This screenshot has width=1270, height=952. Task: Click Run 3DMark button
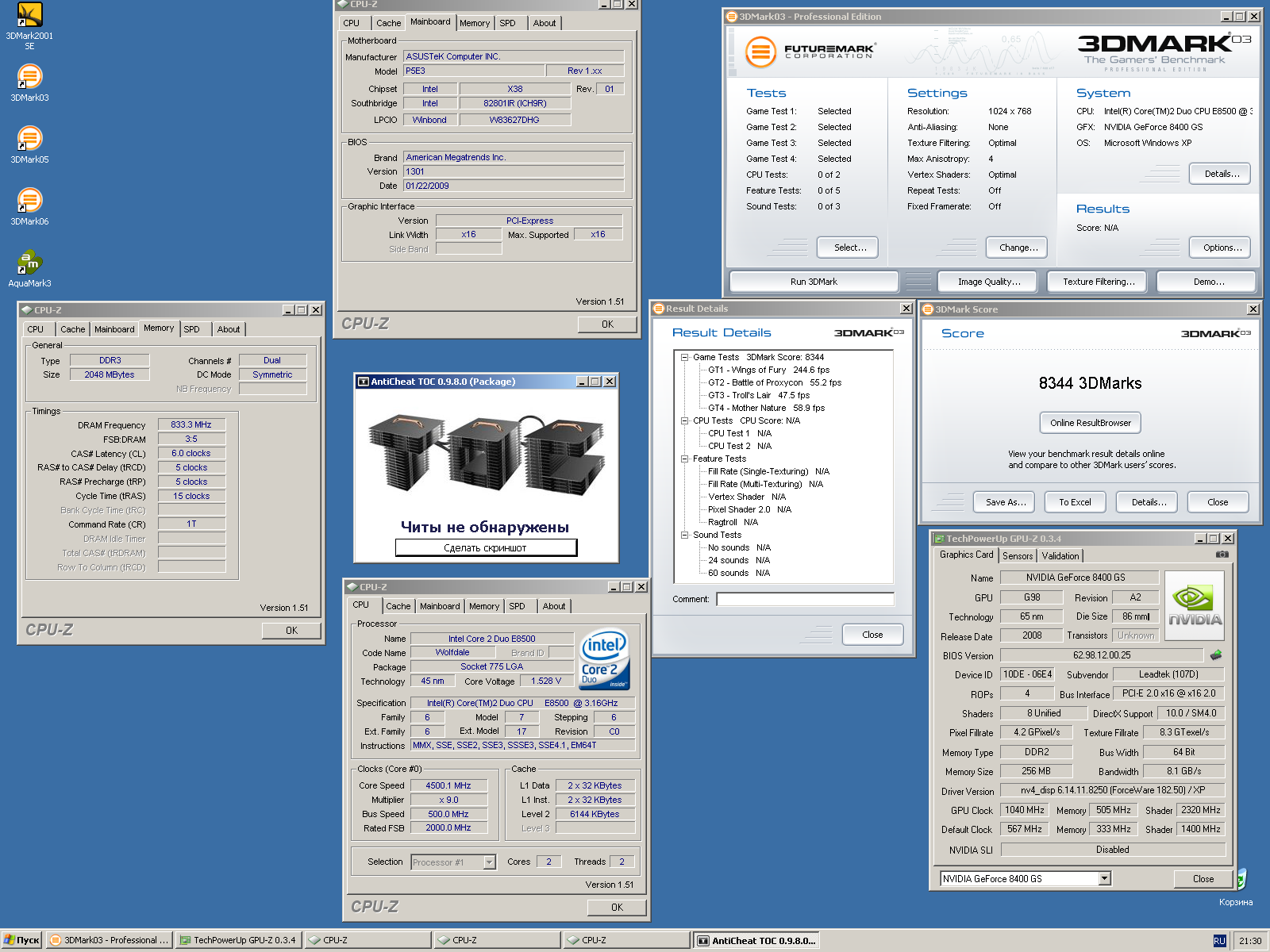tap(814, 282)
